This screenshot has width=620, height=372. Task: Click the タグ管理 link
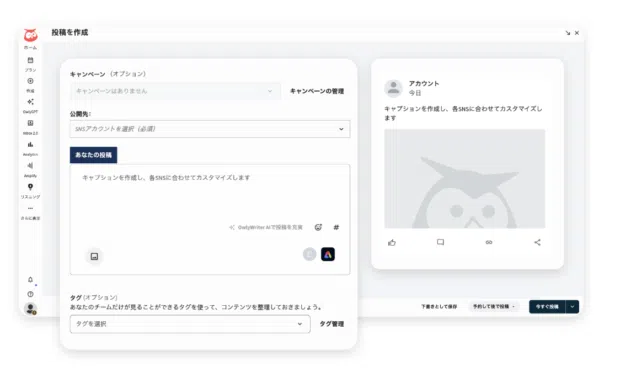[331, 324]
